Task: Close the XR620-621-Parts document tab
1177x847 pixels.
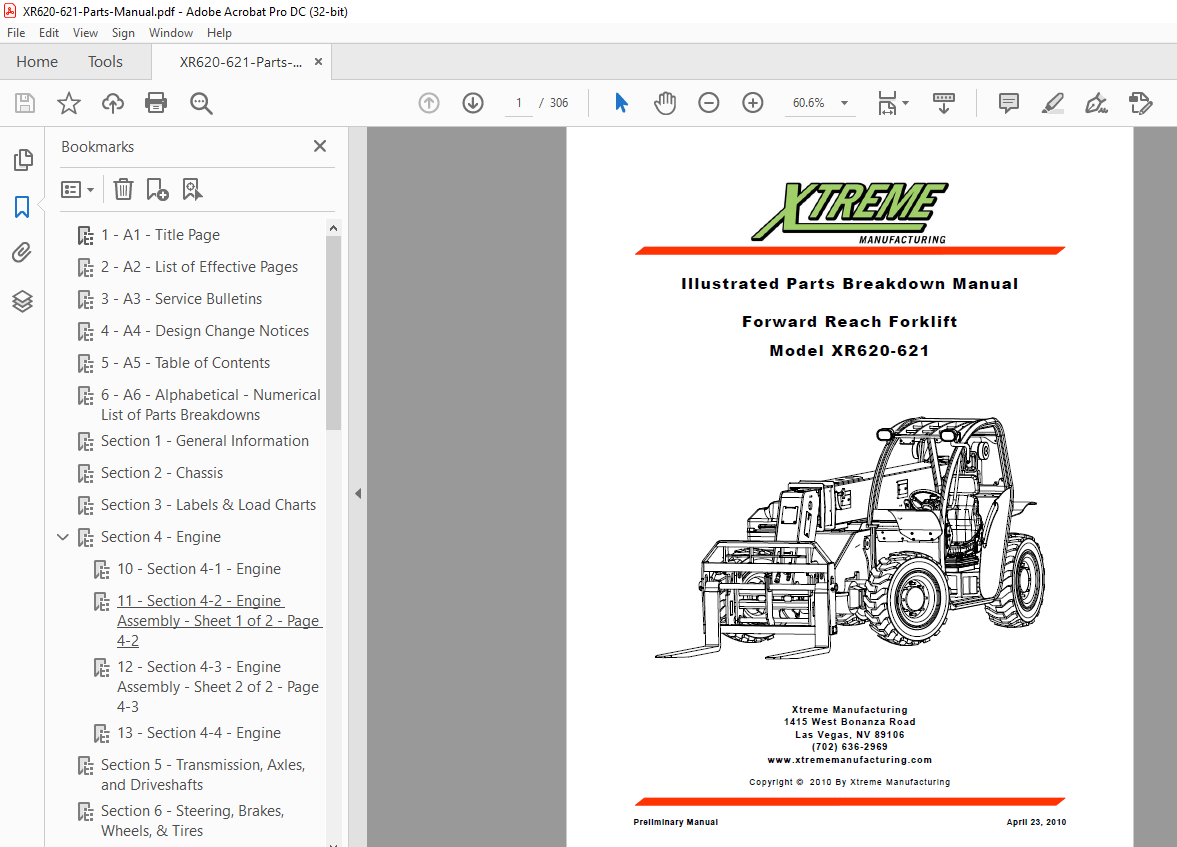Action: click(318, 62)
